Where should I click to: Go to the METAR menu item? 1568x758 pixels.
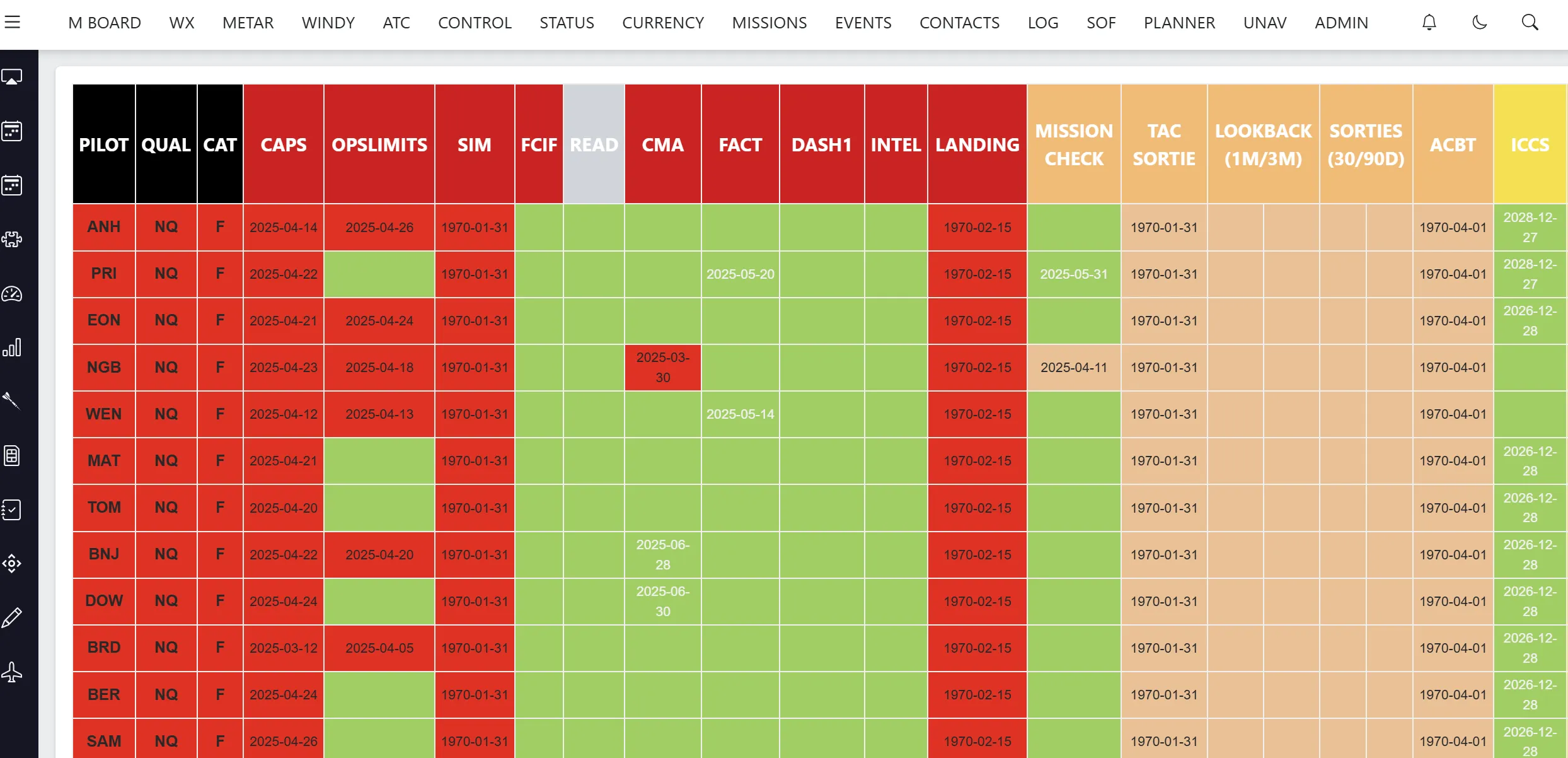[248, 23]
